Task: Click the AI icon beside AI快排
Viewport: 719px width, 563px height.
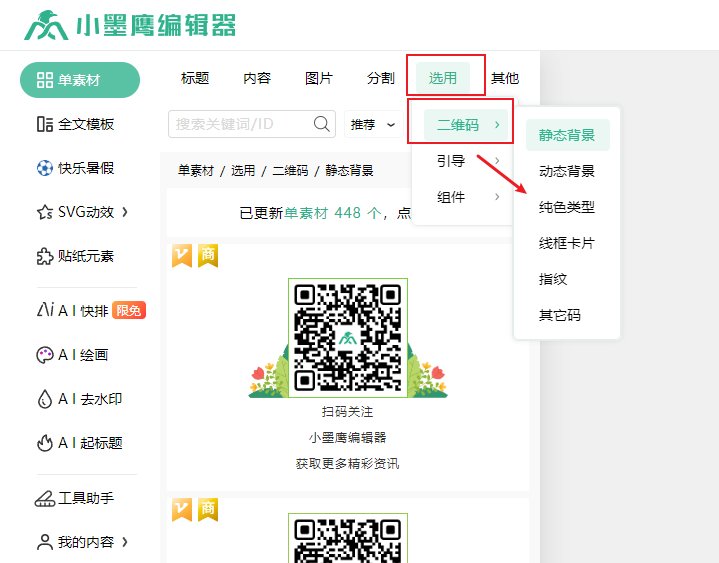Action: (45, 310)
